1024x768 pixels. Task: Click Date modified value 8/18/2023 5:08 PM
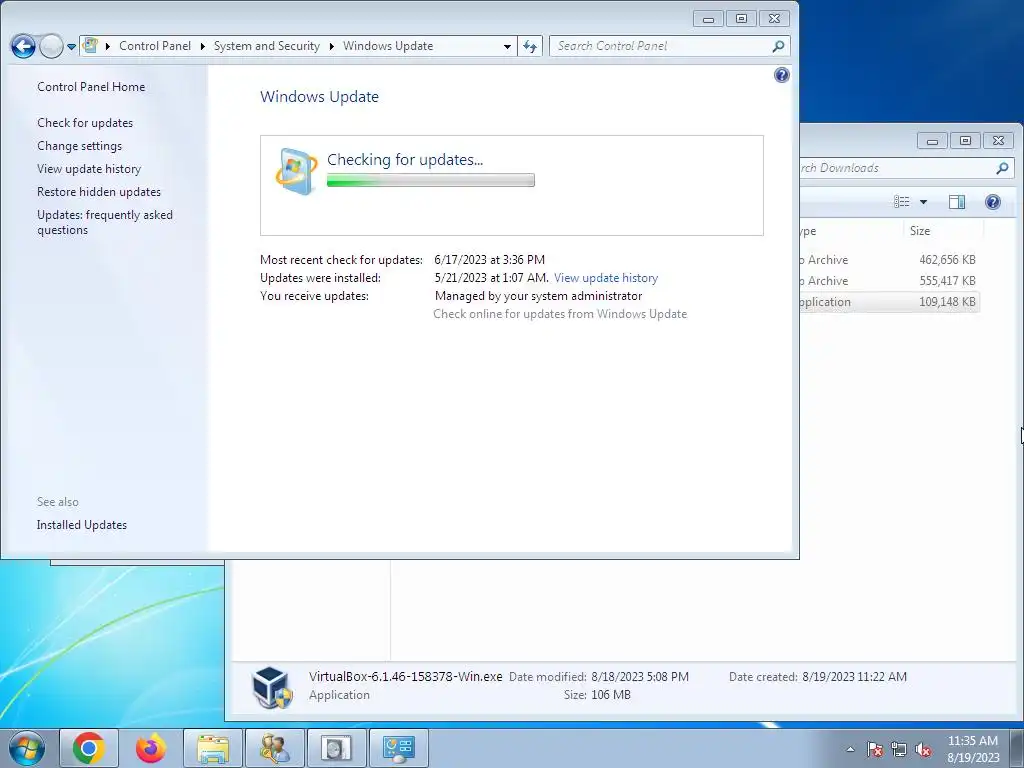[x=640, y=677]
